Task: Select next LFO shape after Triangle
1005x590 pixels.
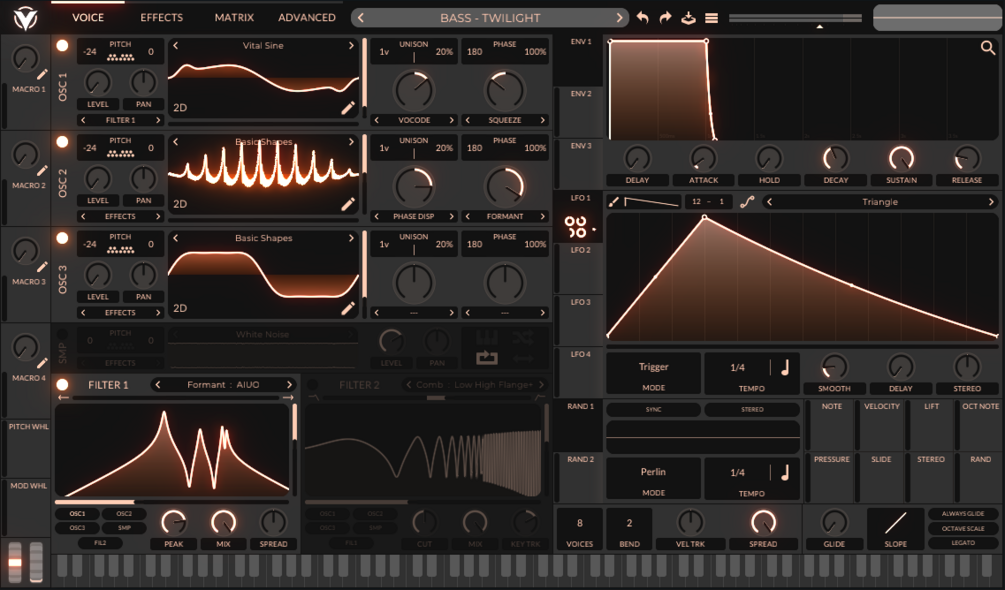Action: pyautogui.click(x=991, y=202)
